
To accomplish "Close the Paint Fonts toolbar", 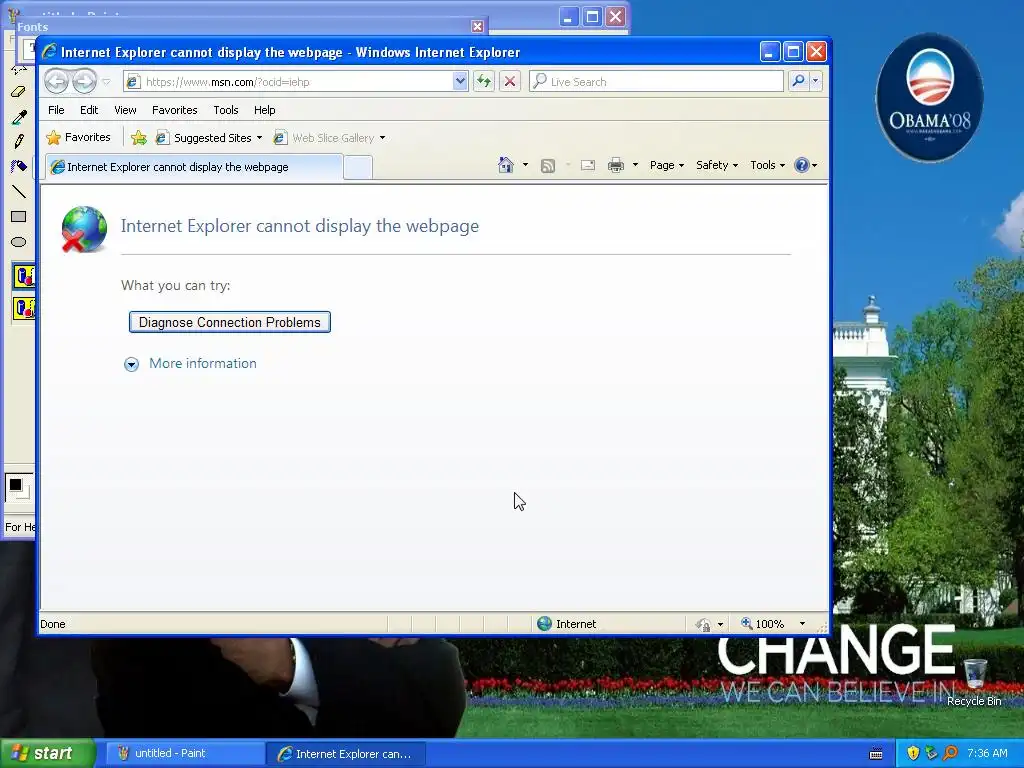I will point(477,26).
